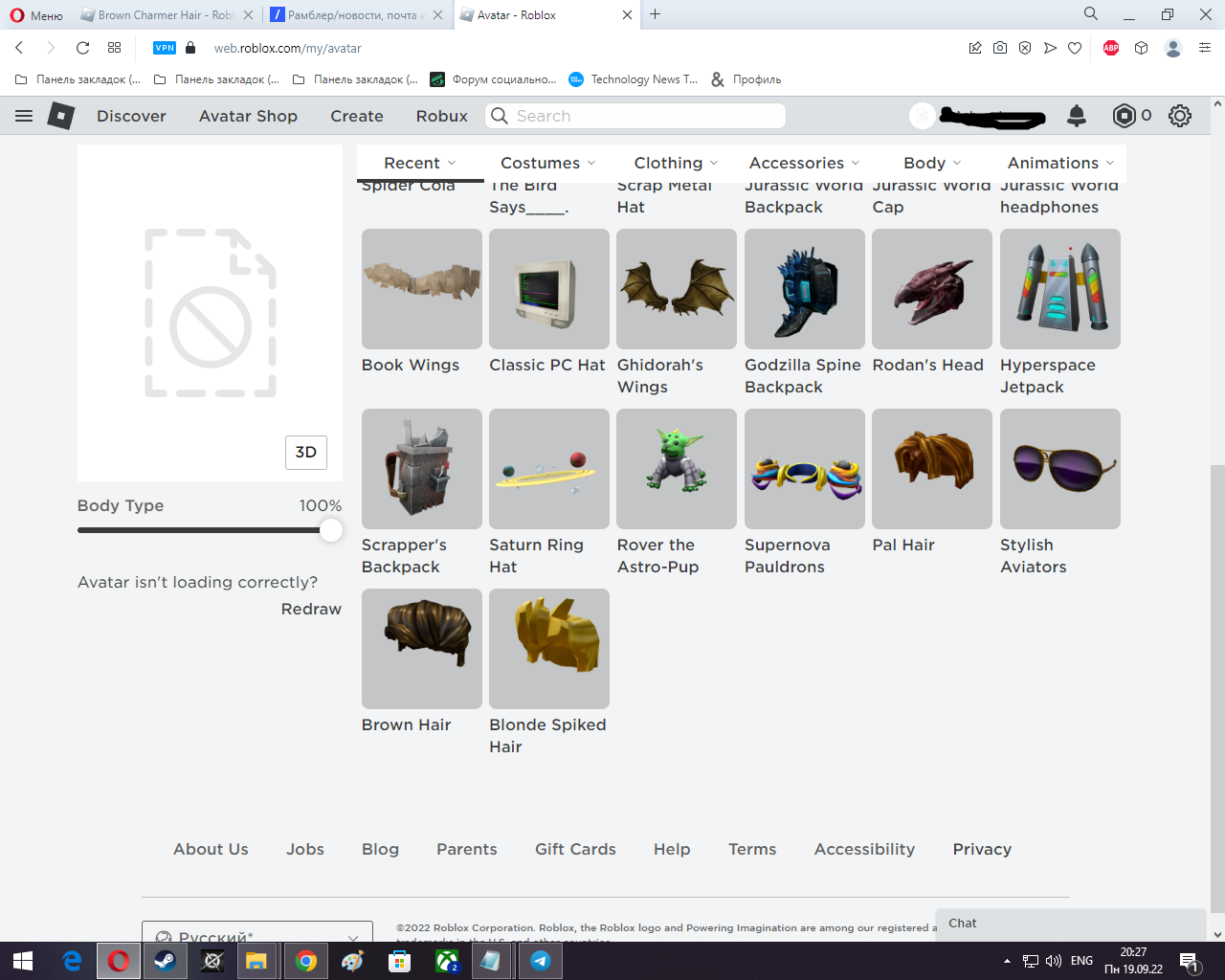The image size is (1225, 980).
Task: Click the Redraw link
Action: click(x=311, y=609)
